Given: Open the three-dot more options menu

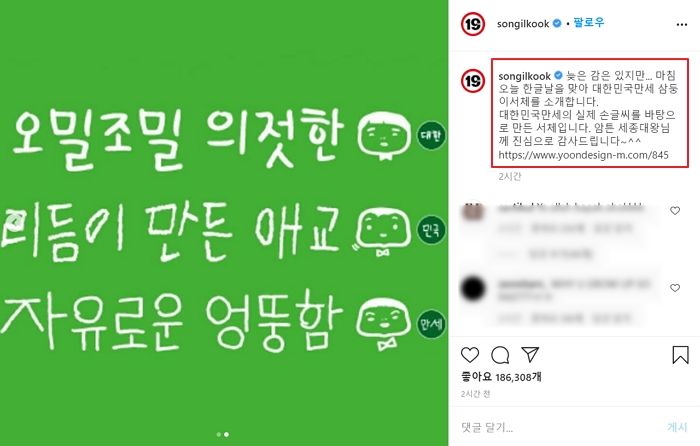Looking at the screenshot, I should (x=682, y=25).
